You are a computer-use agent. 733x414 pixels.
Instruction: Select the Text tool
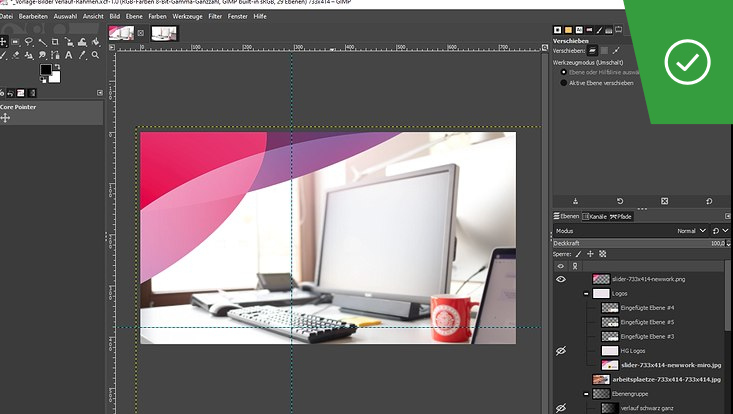[69, 55]
